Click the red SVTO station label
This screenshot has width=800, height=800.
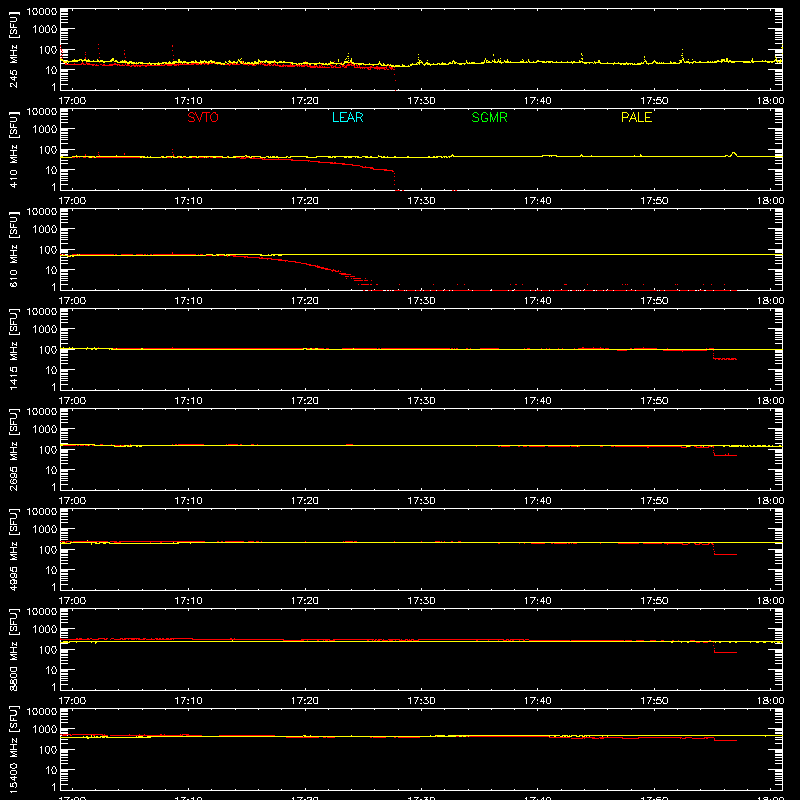[x=203, y=117]
